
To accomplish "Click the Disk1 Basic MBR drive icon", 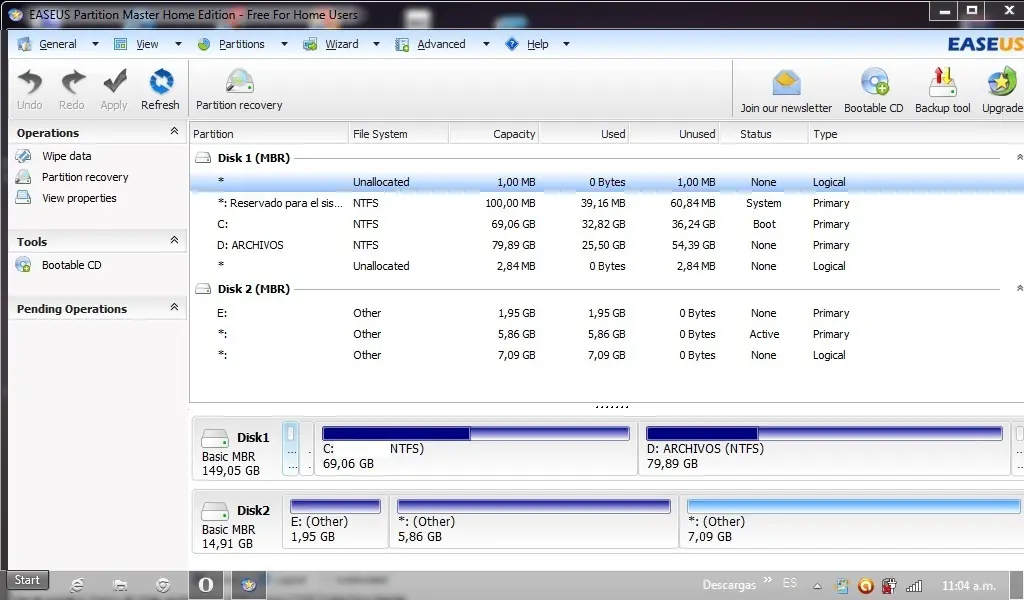I will [215, 437].
